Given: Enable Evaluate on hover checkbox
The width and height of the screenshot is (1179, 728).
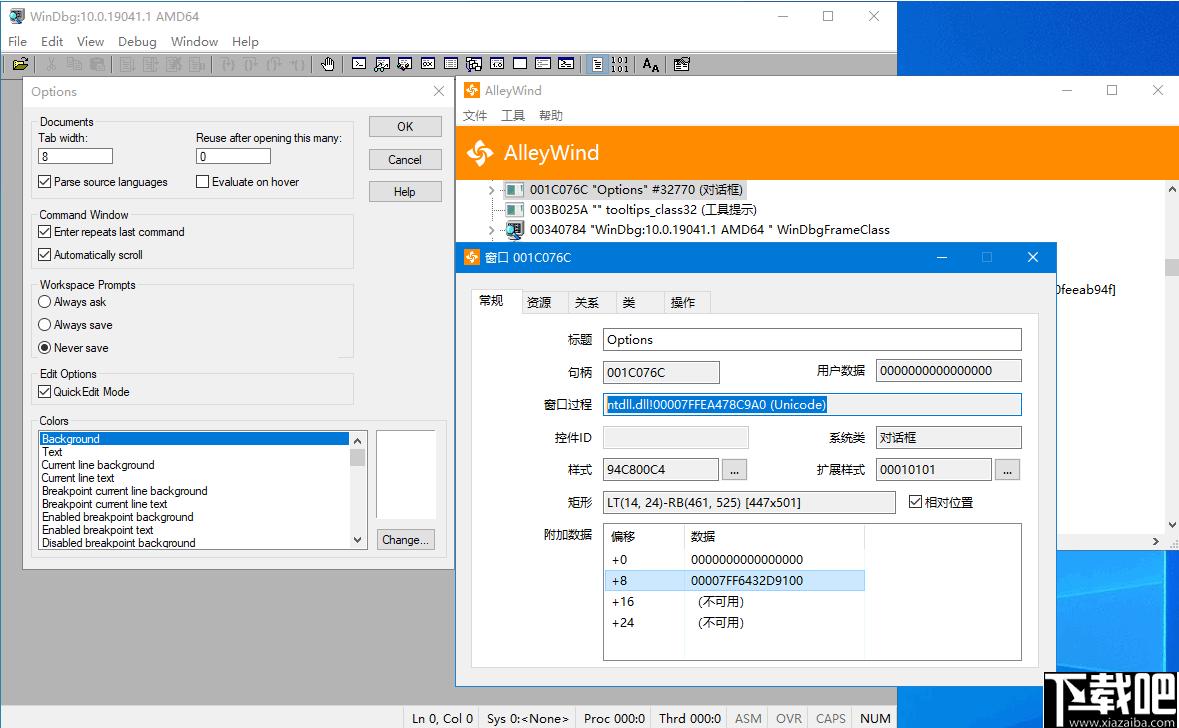Looking at the screenshot, I should (202, 182).
